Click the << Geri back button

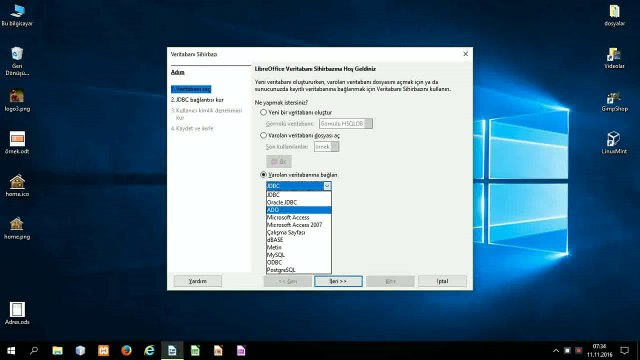[288, 281]
